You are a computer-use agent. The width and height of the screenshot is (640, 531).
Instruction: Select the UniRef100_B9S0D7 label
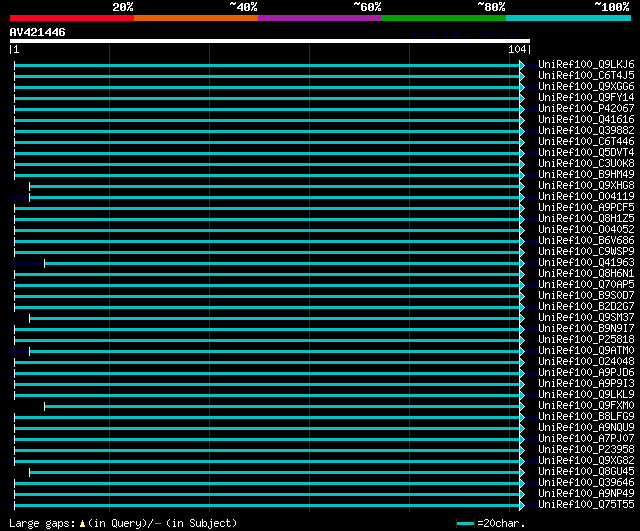point(586,296)
